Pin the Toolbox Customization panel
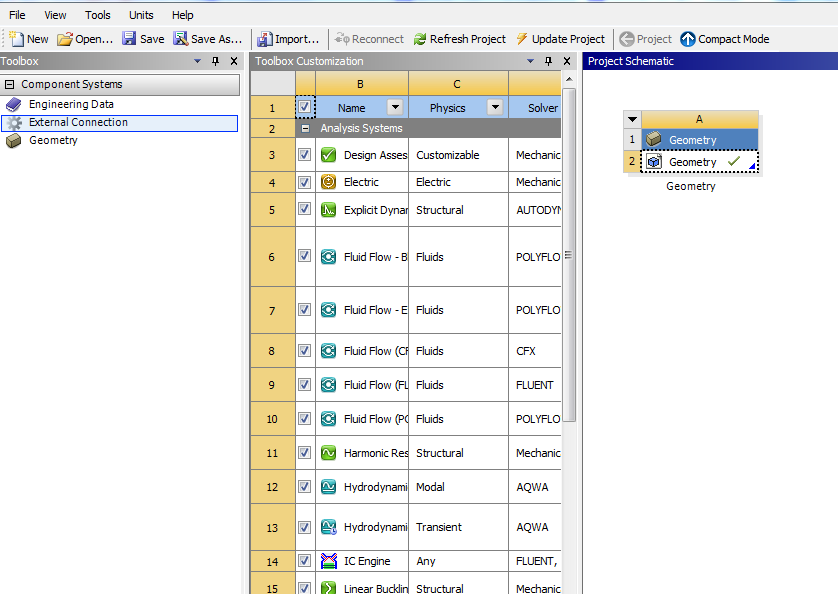Image resolution: width=838 pixels, height=594 pixels. coord(548,61)
